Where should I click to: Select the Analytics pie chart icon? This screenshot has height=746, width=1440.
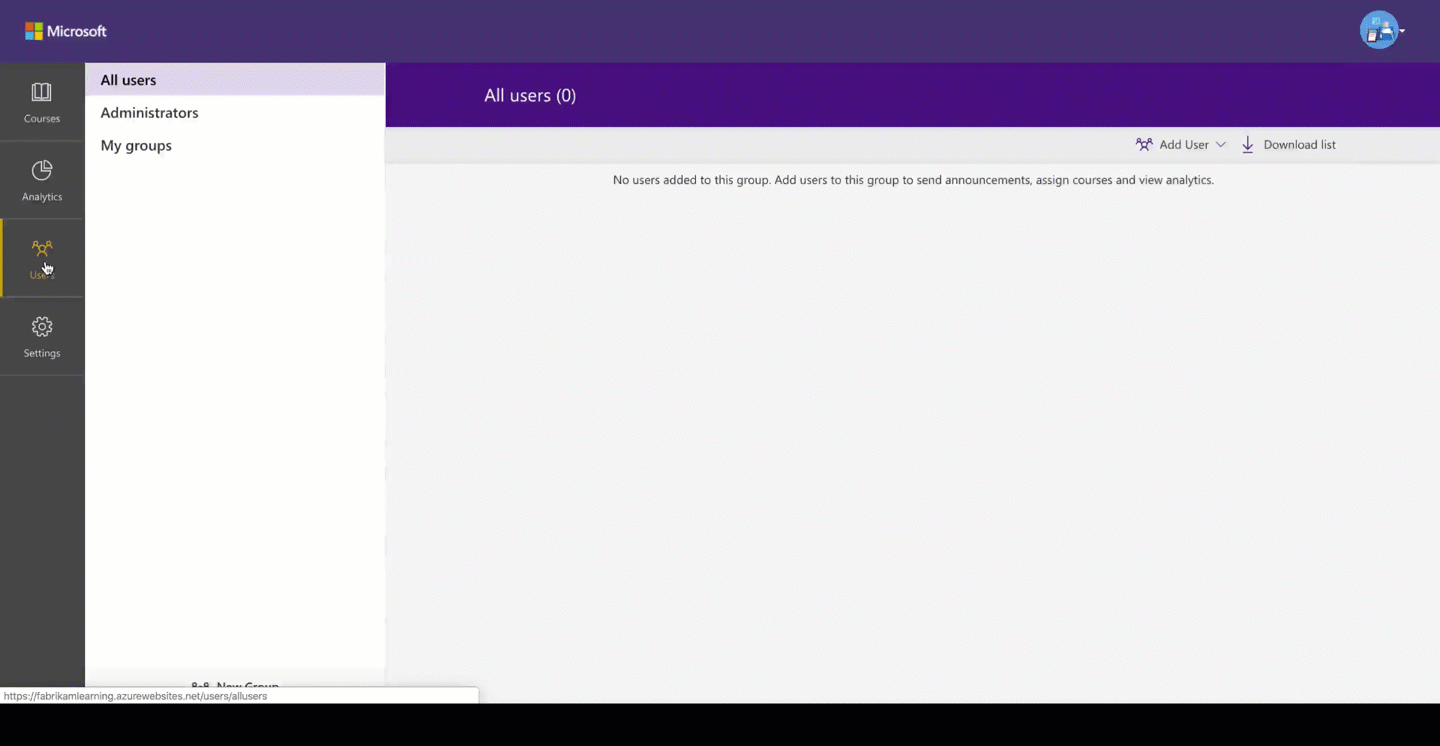coord(41,170)
